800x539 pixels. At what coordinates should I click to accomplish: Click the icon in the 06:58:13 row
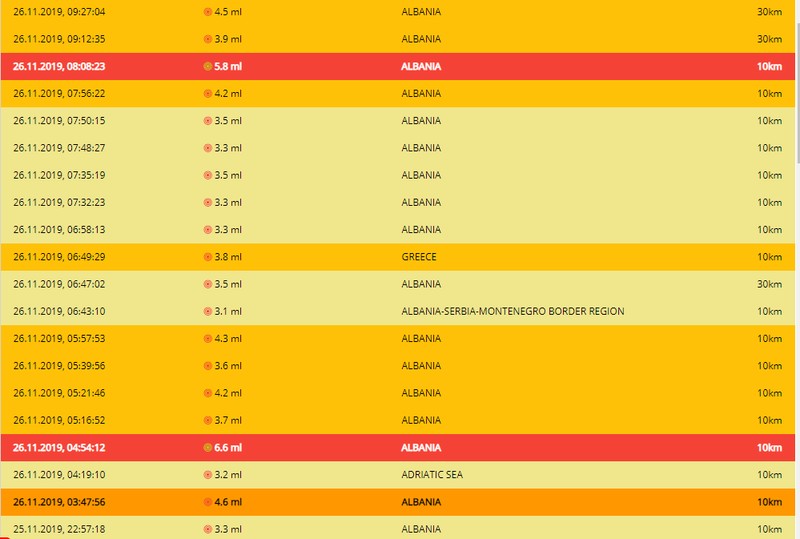[x=208, y=230]
